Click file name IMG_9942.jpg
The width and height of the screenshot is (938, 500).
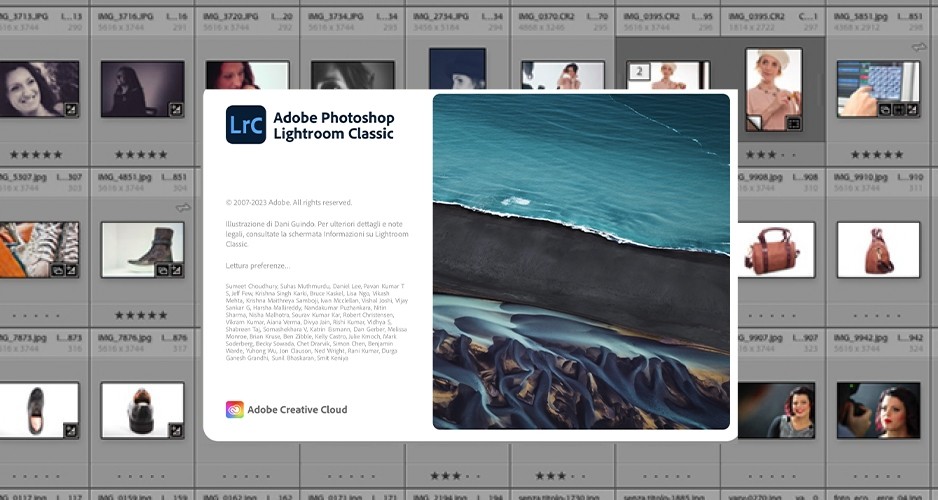click(861, 338)
